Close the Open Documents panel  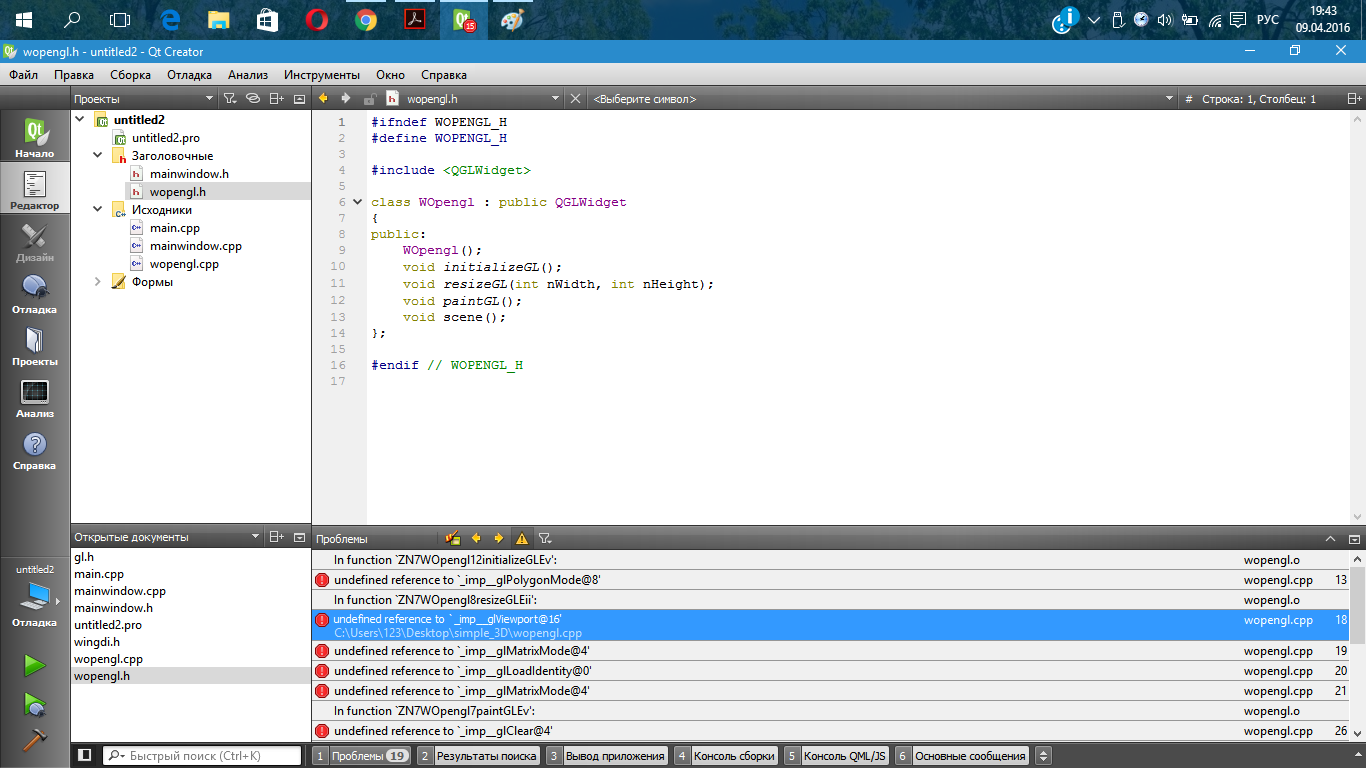(299, 537)
